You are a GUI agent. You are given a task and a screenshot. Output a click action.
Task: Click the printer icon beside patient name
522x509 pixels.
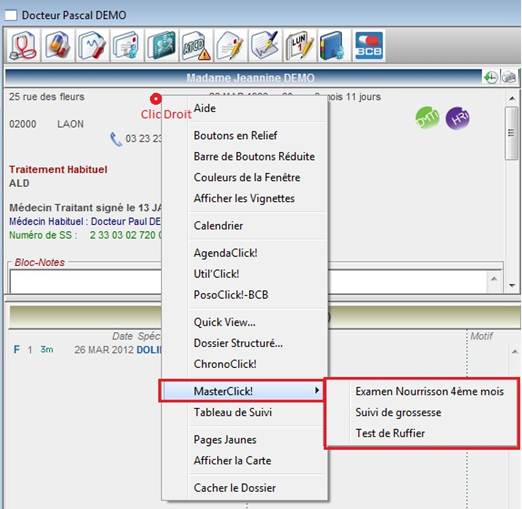[x=509, y=77]
